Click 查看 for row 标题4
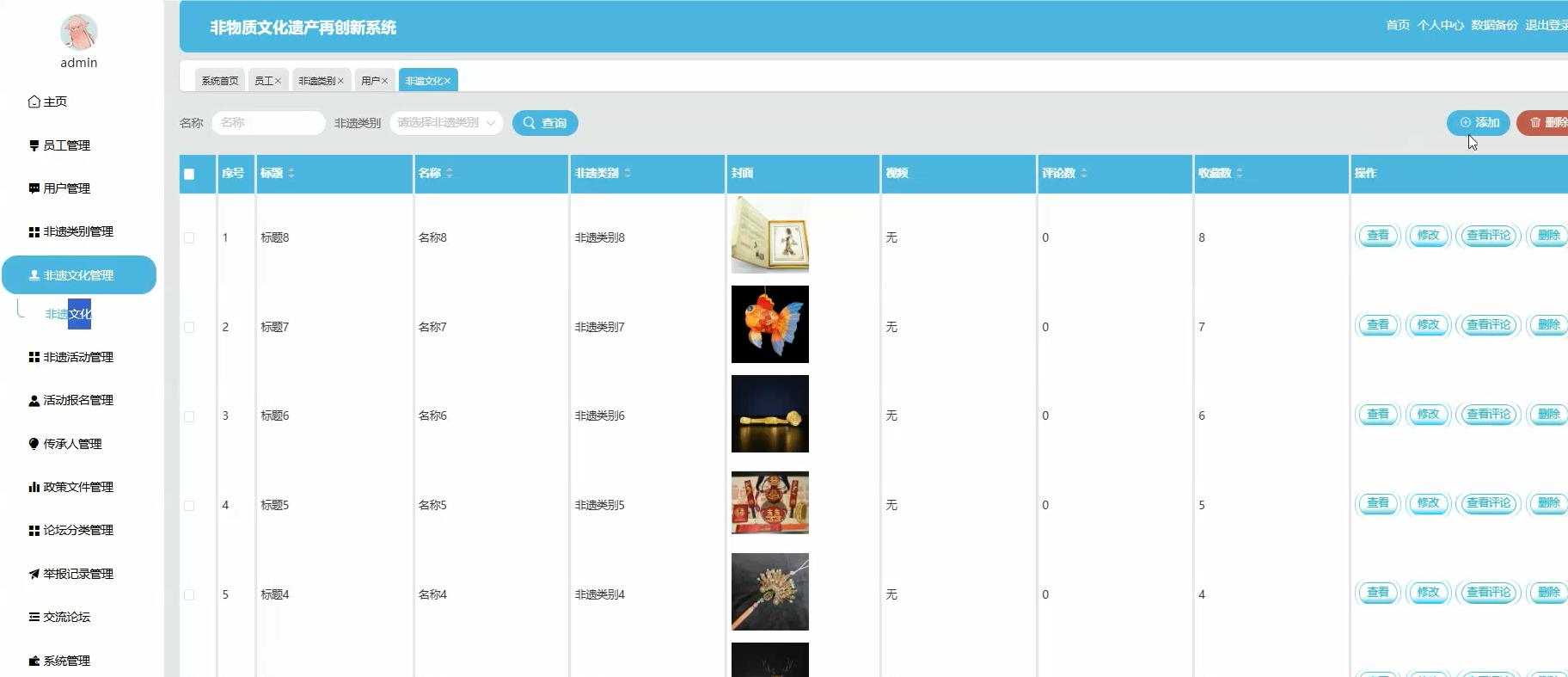Image resolution: width=1568 pixels, height=677 pixels. (x=1378, y=593)
